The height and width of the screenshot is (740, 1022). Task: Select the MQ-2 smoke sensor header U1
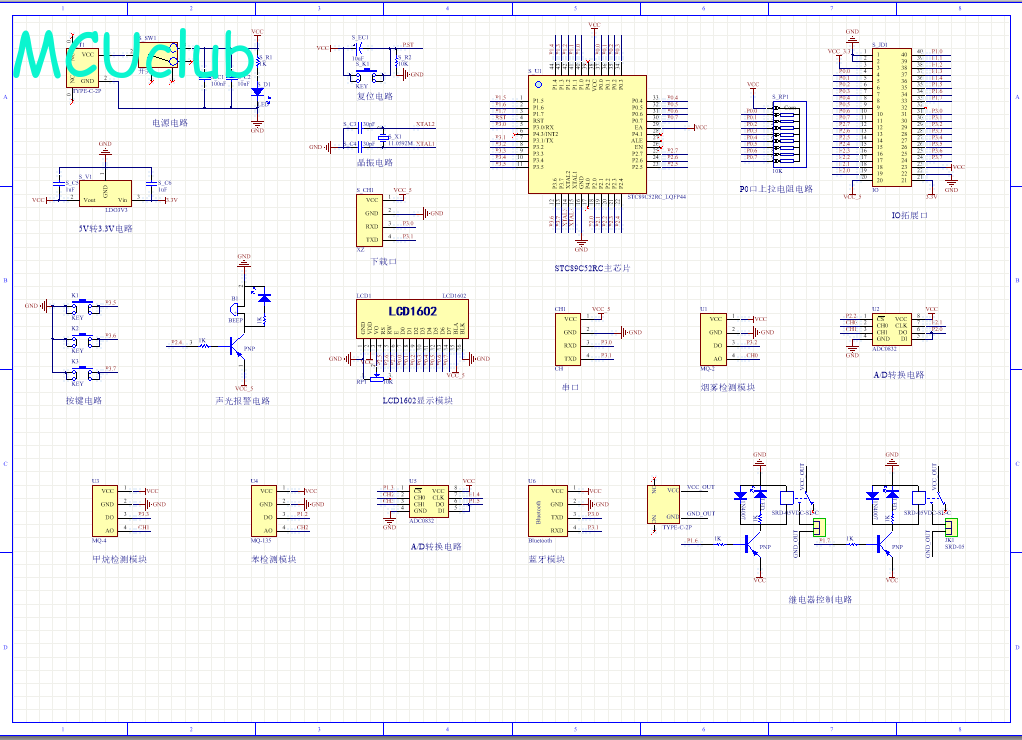tap(713, 339)
